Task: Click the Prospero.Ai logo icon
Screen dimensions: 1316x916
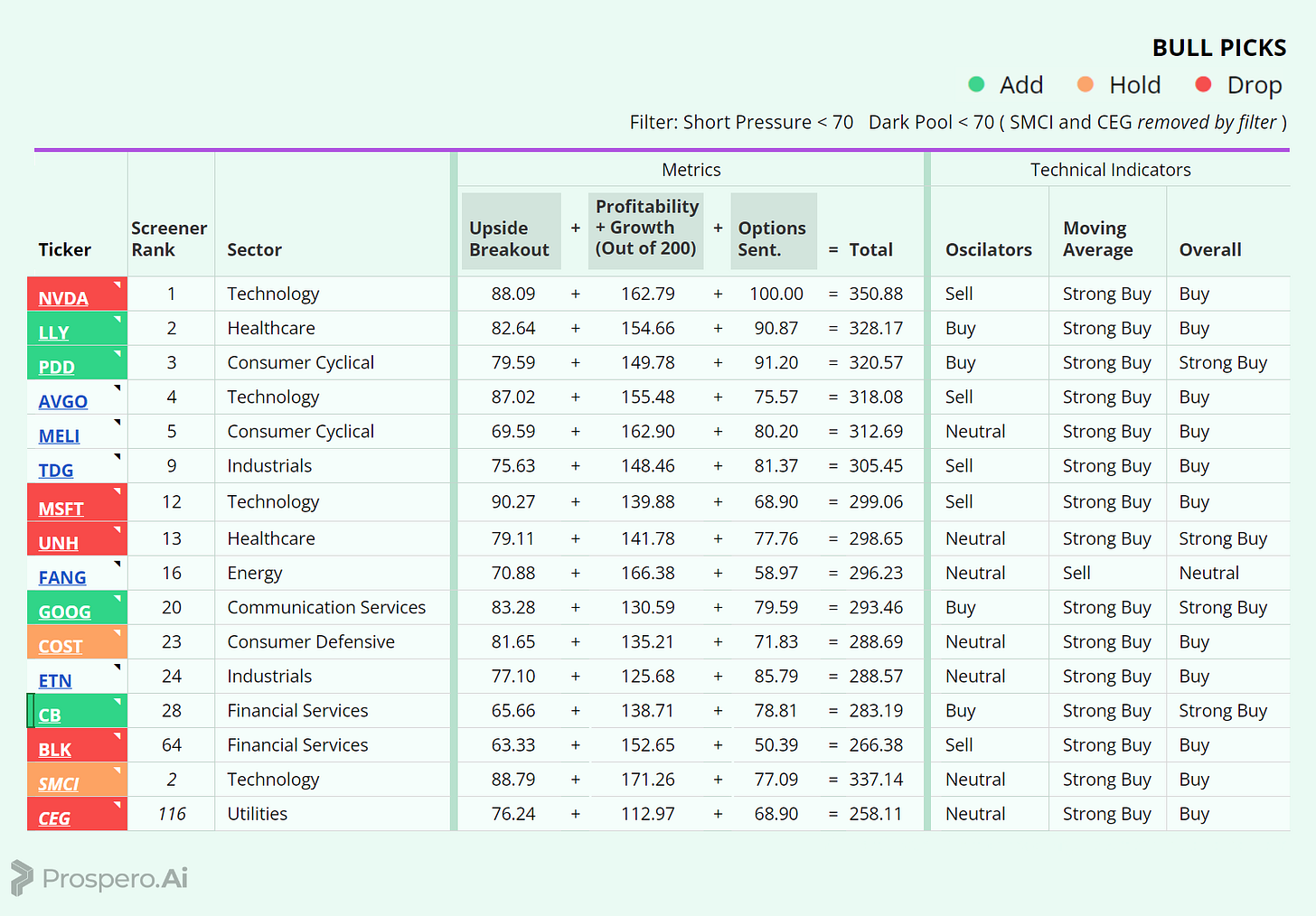Action: pos(22,878)
